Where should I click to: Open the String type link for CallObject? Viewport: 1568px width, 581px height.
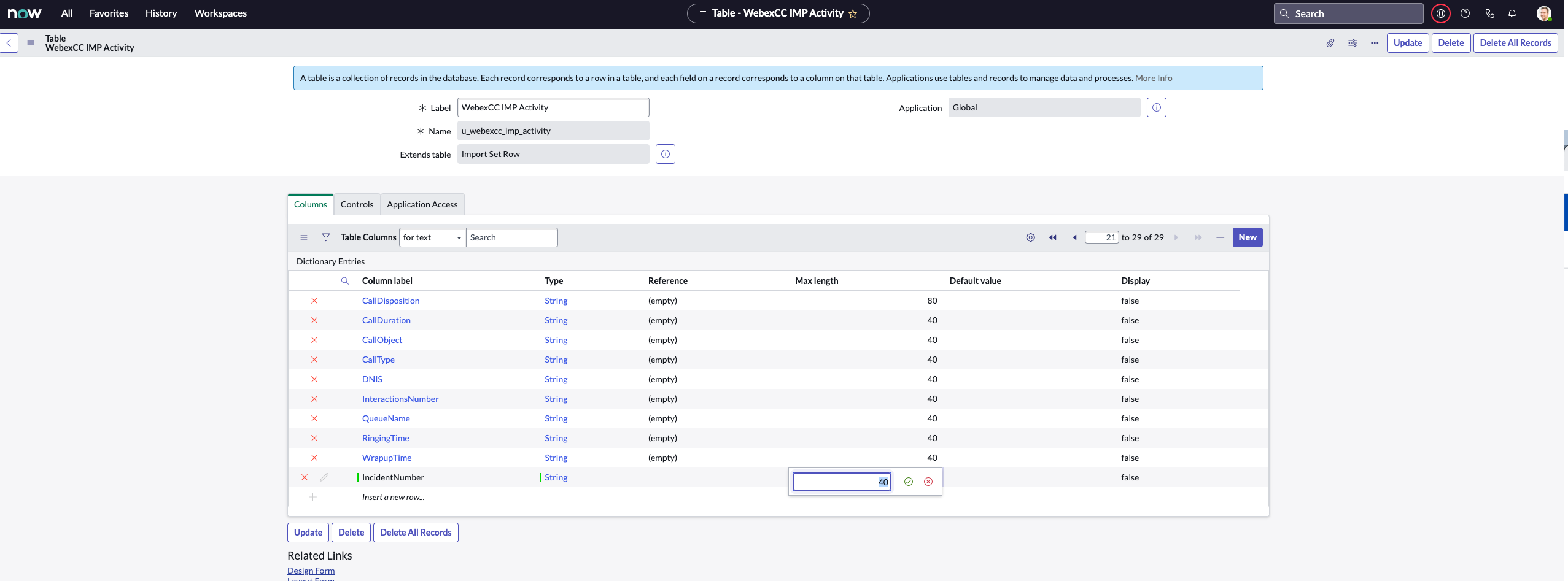(556, 340)
